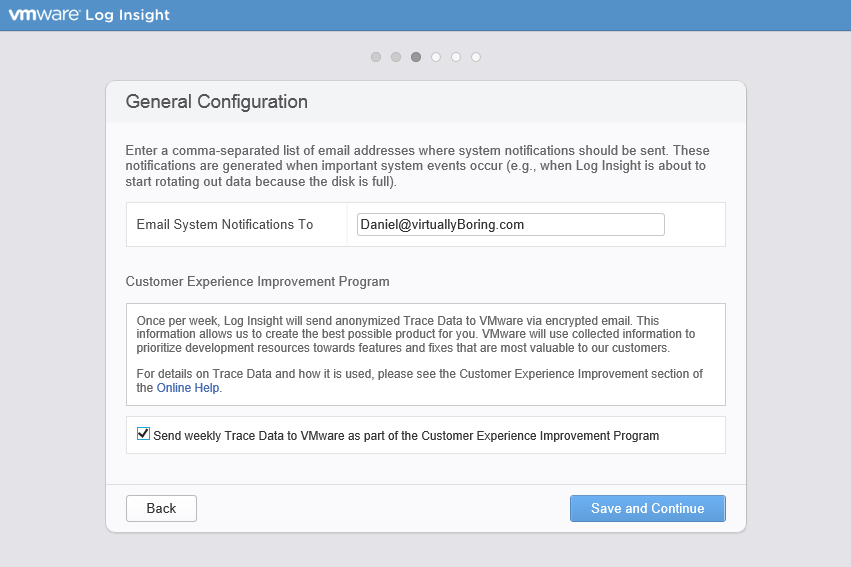The width and height of the screenshot is (851, 567).
Task: Click the Customer Experience Improvement Program heading
Action: point(257,282)
